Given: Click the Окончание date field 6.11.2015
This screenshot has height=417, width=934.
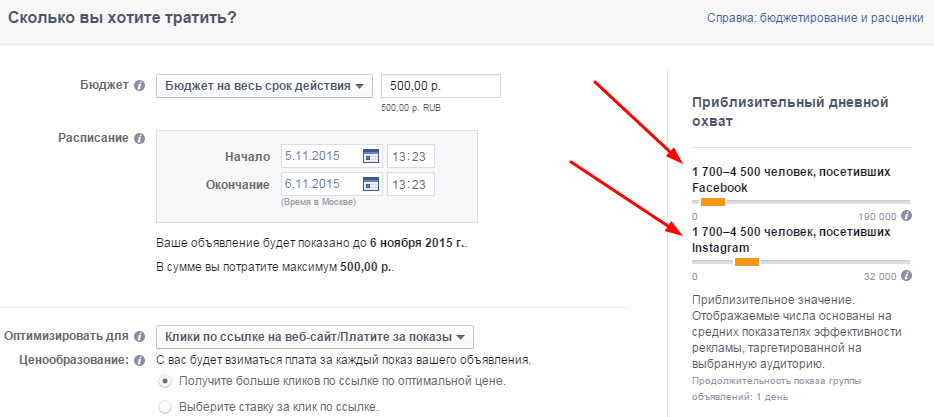Looking at the screenshot, I should pyautogui.click(x=320, y=184).
